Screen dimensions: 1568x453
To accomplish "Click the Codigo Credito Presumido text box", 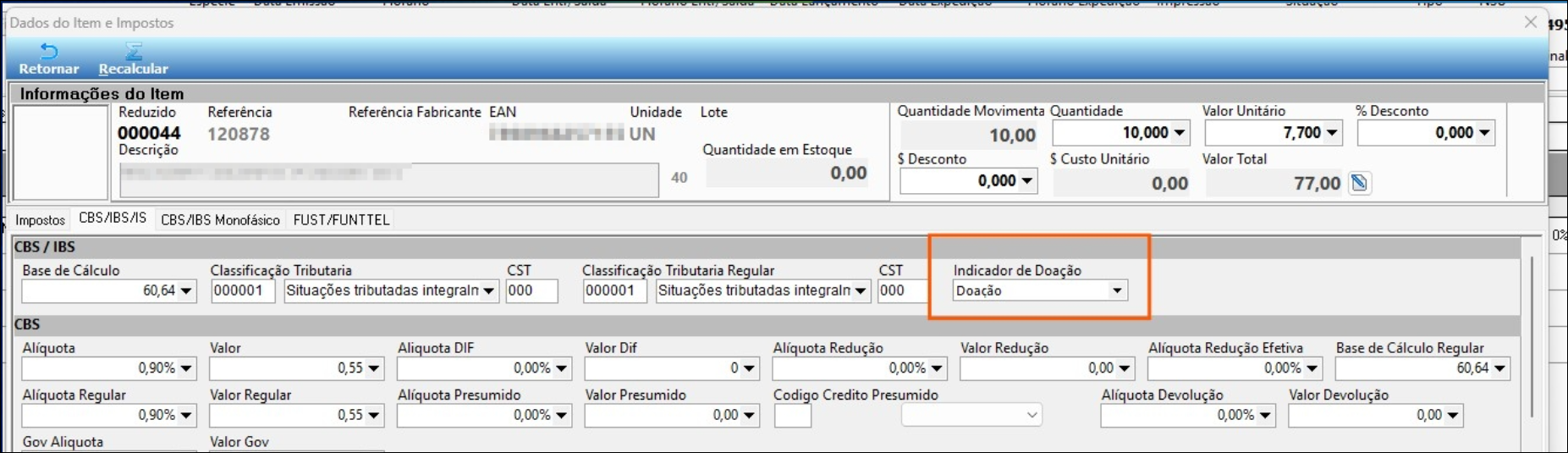I will [x=792, y=416].
